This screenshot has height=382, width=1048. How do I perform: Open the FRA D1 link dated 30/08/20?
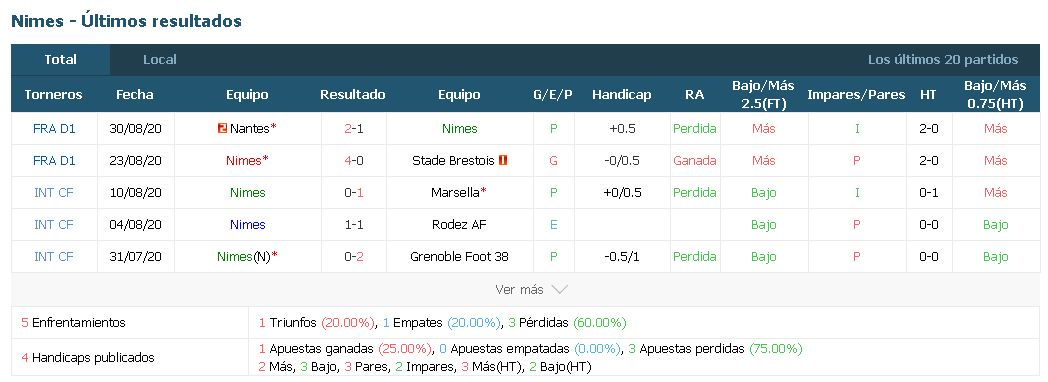[54, 128]
